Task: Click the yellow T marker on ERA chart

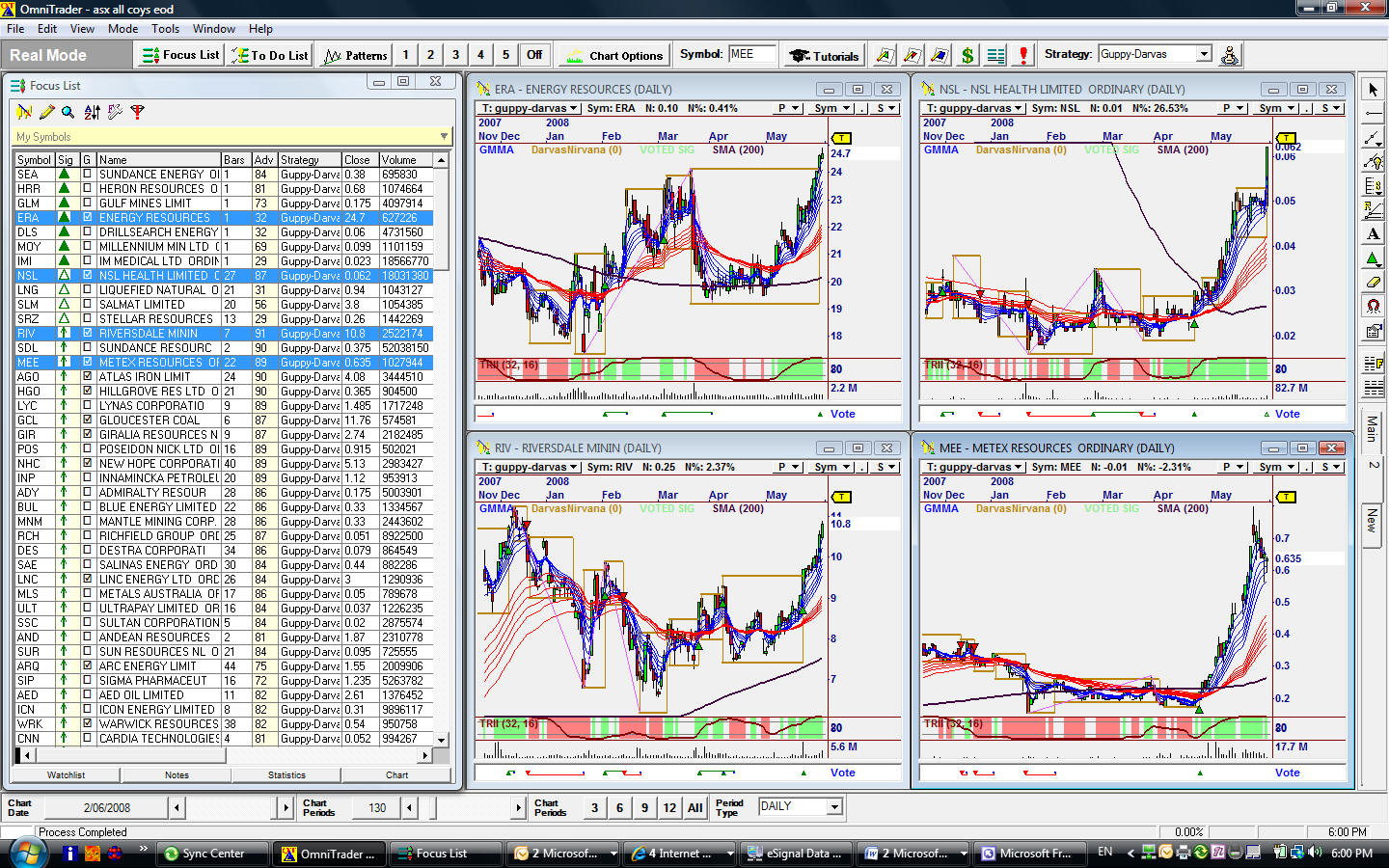Action: click(x=842, y=138)
